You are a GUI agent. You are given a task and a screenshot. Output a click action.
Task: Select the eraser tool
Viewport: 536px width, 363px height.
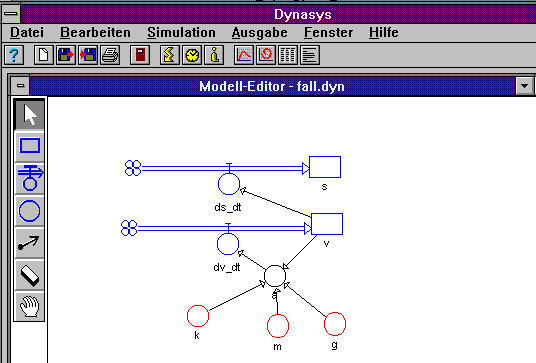(x=29, y=275)
